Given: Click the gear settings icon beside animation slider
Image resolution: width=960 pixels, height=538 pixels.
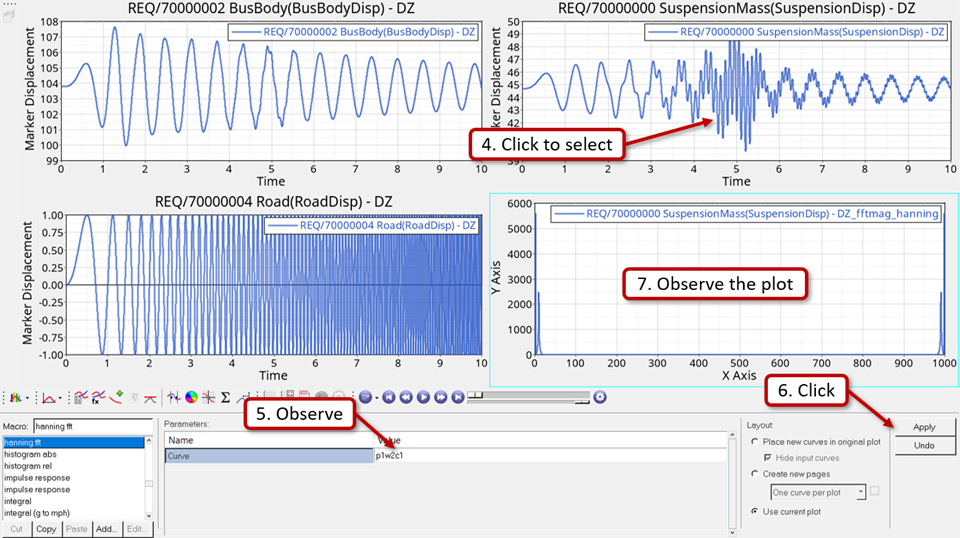Looking at the screenshot, I should click(600, 397).
